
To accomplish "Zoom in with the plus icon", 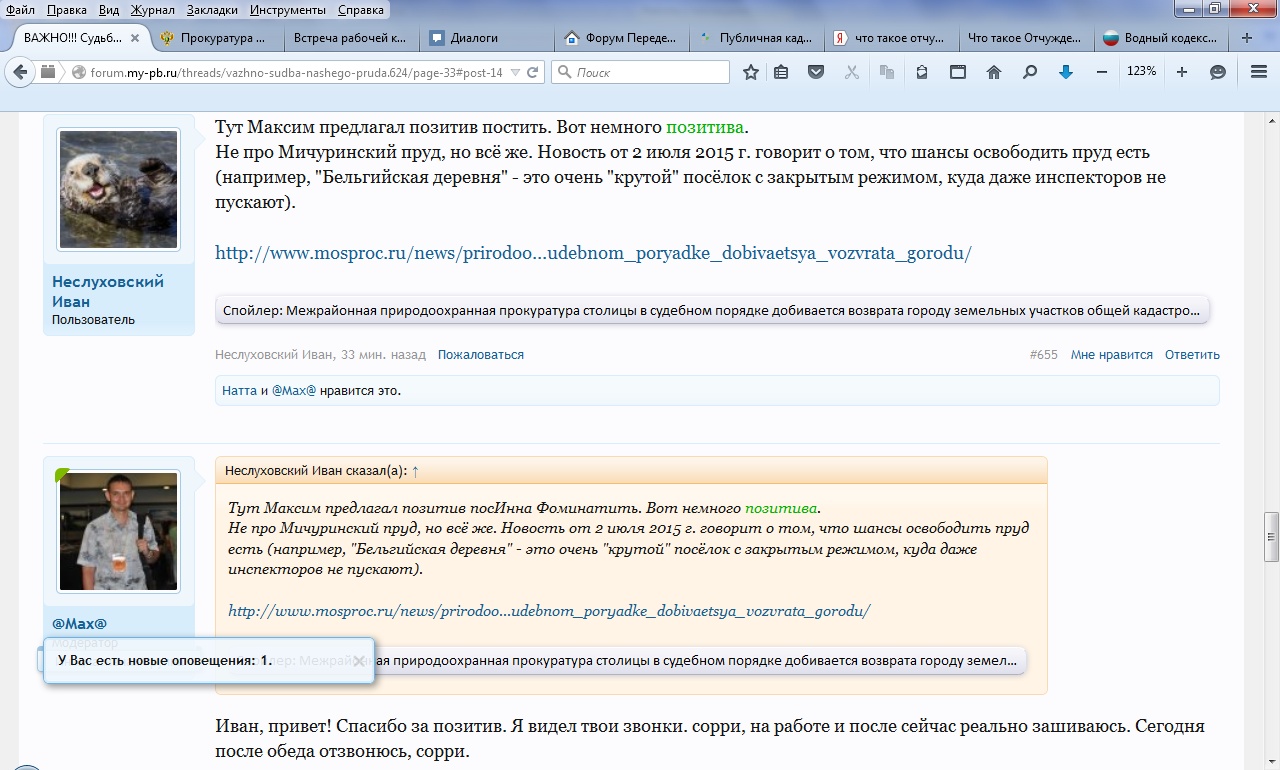I will coord(1182,72).
